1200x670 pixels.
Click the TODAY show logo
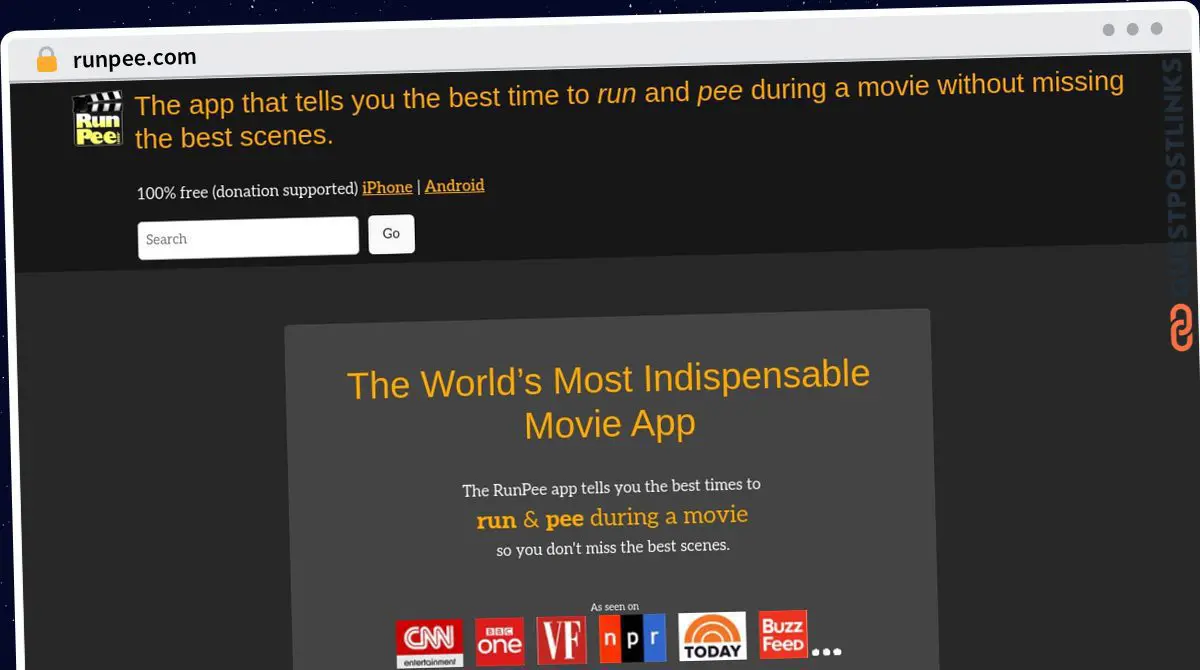click(x=712, y=636)
